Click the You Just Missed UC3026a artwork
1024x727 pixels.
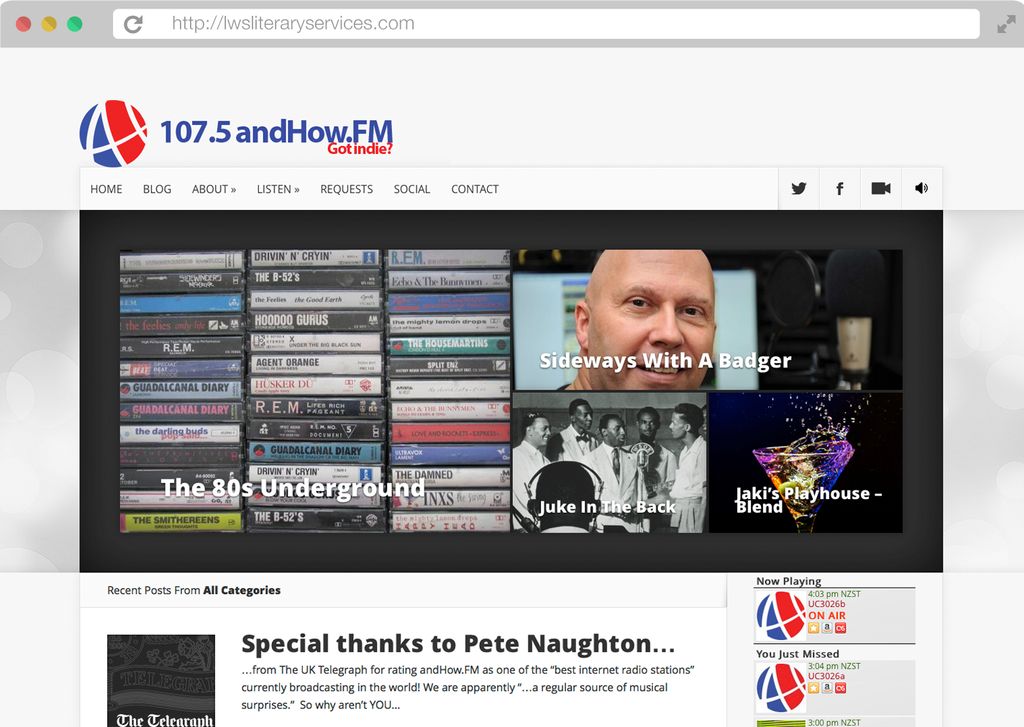coord(780,687)
